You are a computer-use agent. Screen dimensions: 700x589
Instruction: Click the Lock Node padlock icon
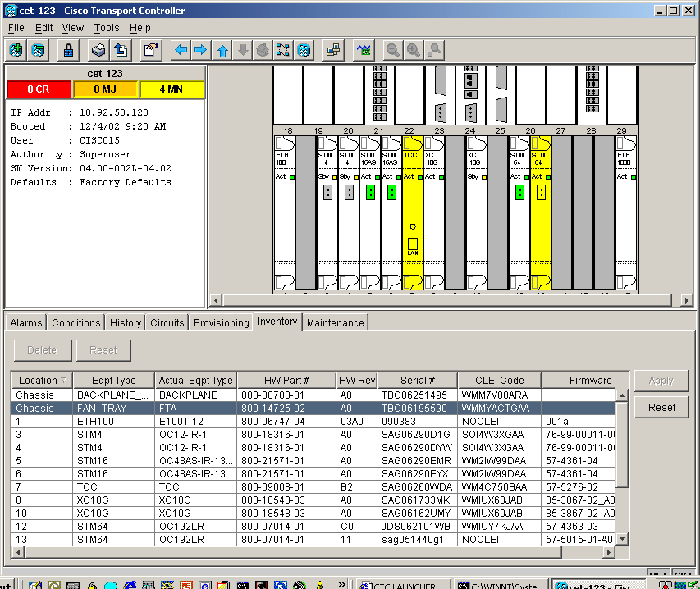pos(68,50)
